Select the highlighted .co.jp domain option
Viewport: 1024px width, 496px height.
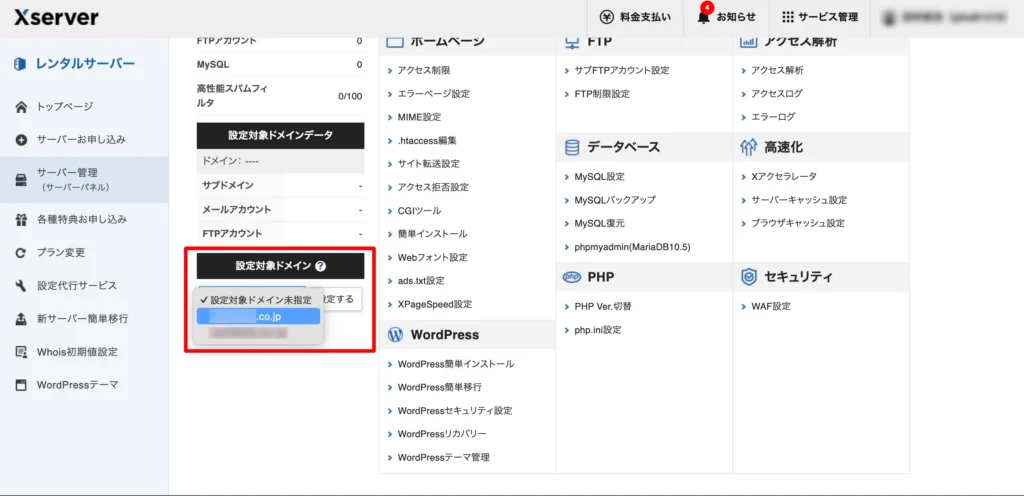click(x=258, y=316)
